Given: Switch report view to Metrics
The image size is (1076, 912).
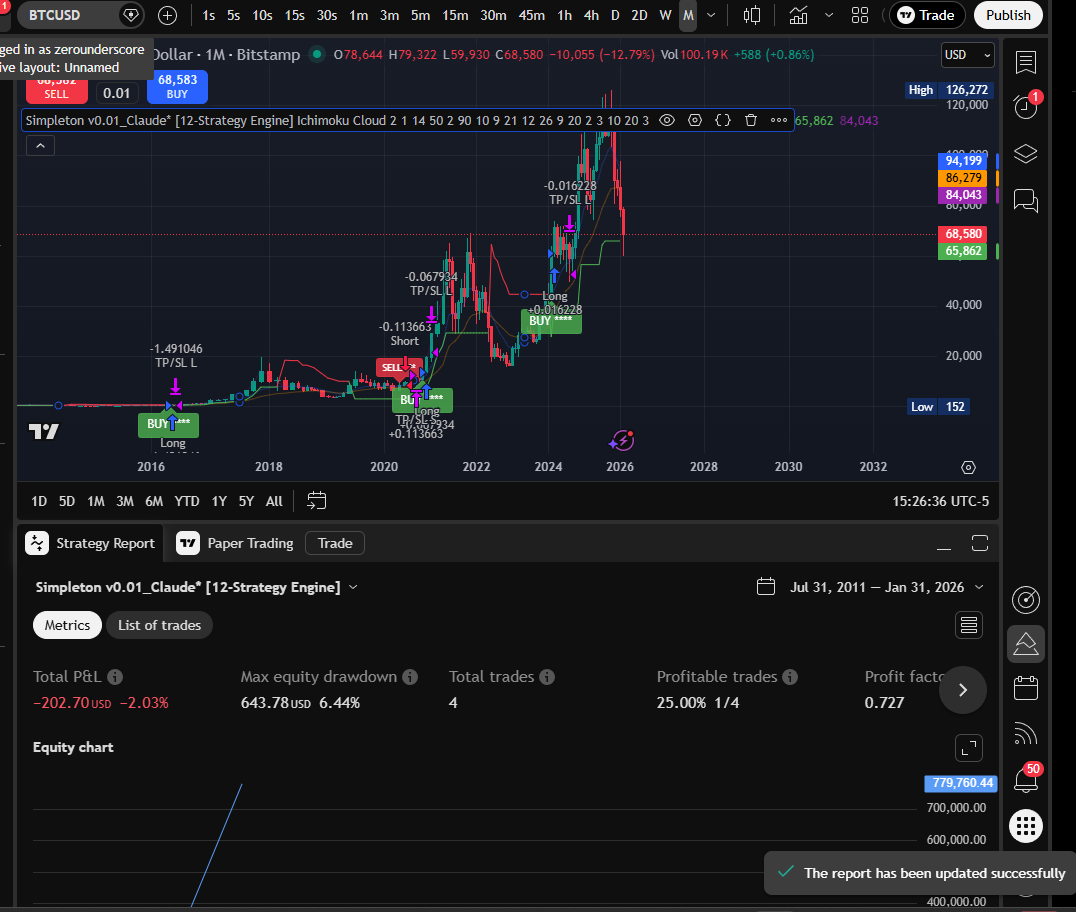Looking at the screenshot, I should (67, 624).
